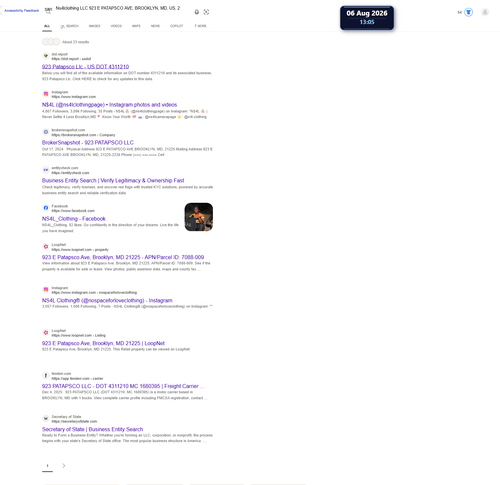The width and height of the screenshot is (500, 485).
Task: Click the entitycheck.com favicon
Action: point(46,170)
